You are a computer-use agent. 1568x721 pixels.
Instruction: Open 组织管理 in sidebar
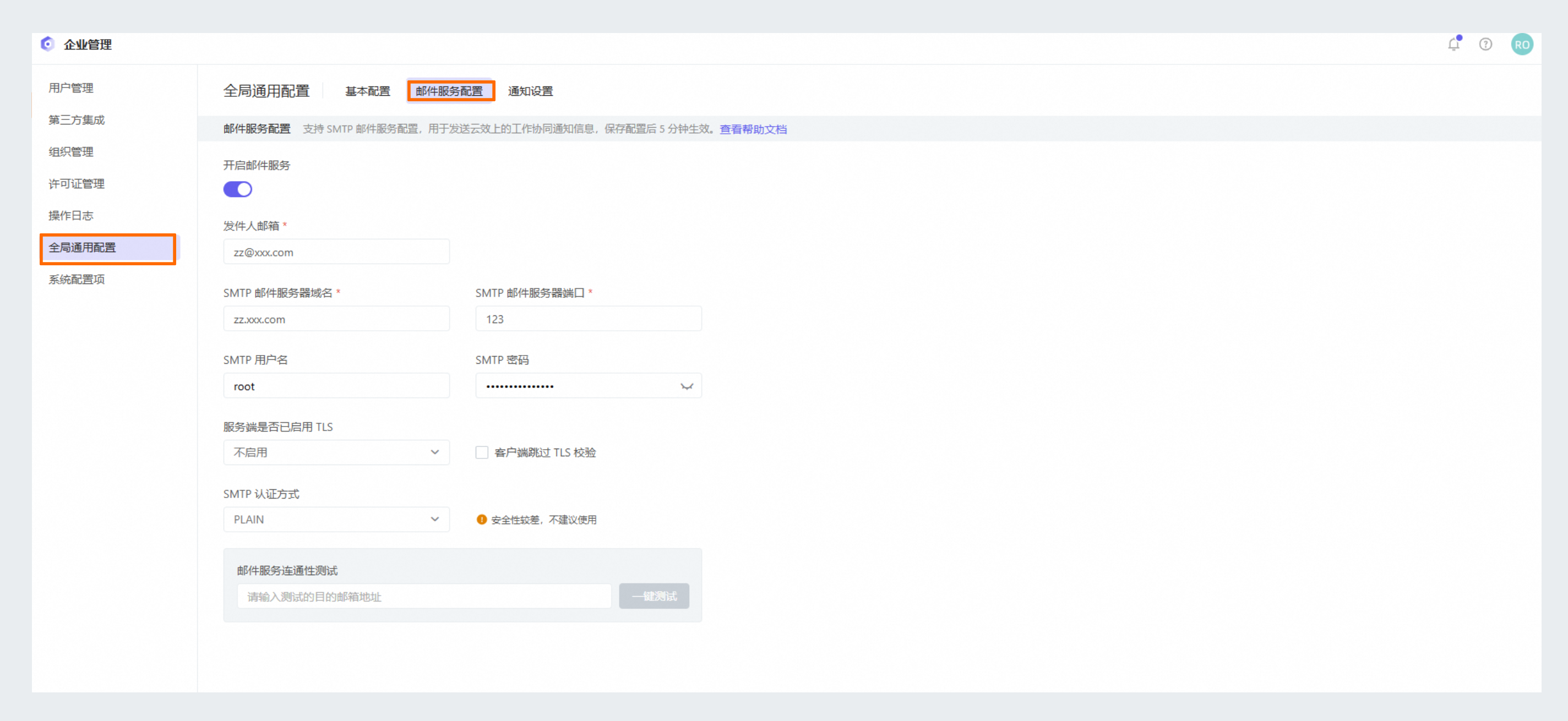pyautogui.click(x=71, y=151)
